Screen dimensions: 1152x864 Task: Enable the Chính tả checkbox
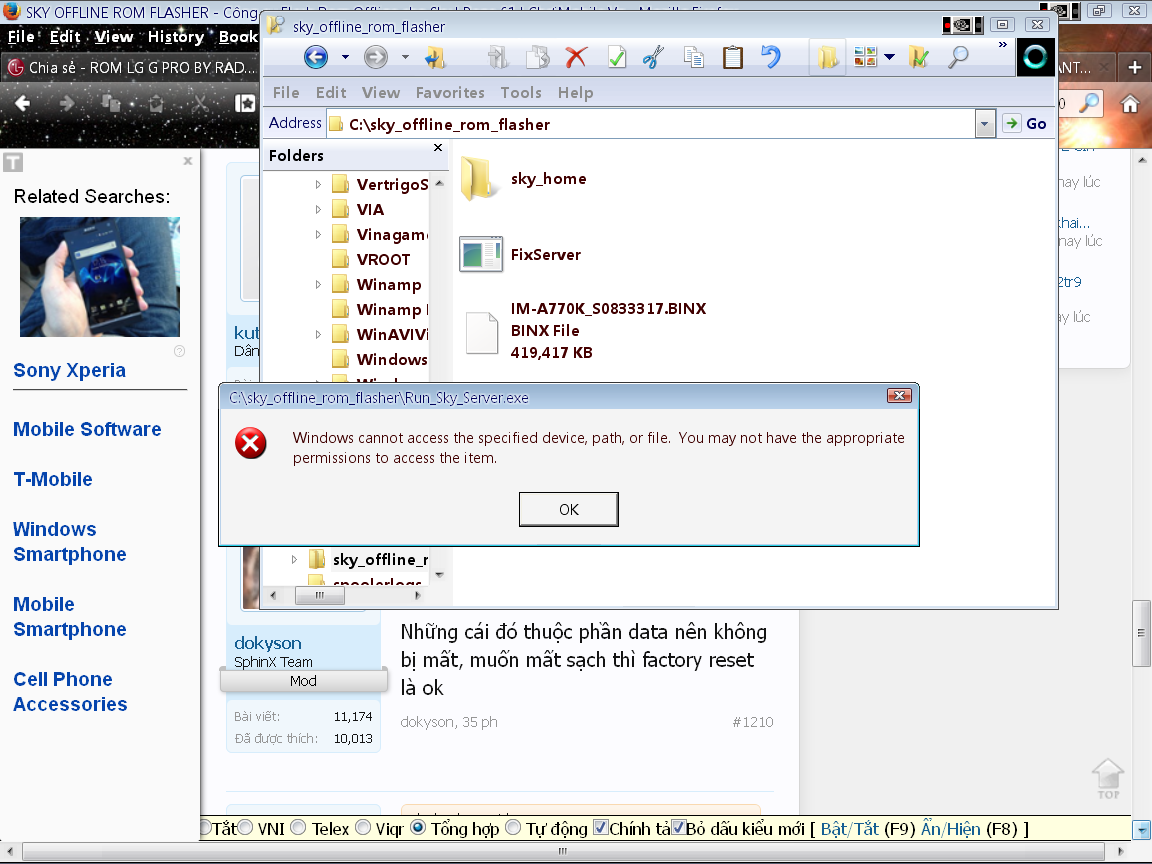(601, 828)
